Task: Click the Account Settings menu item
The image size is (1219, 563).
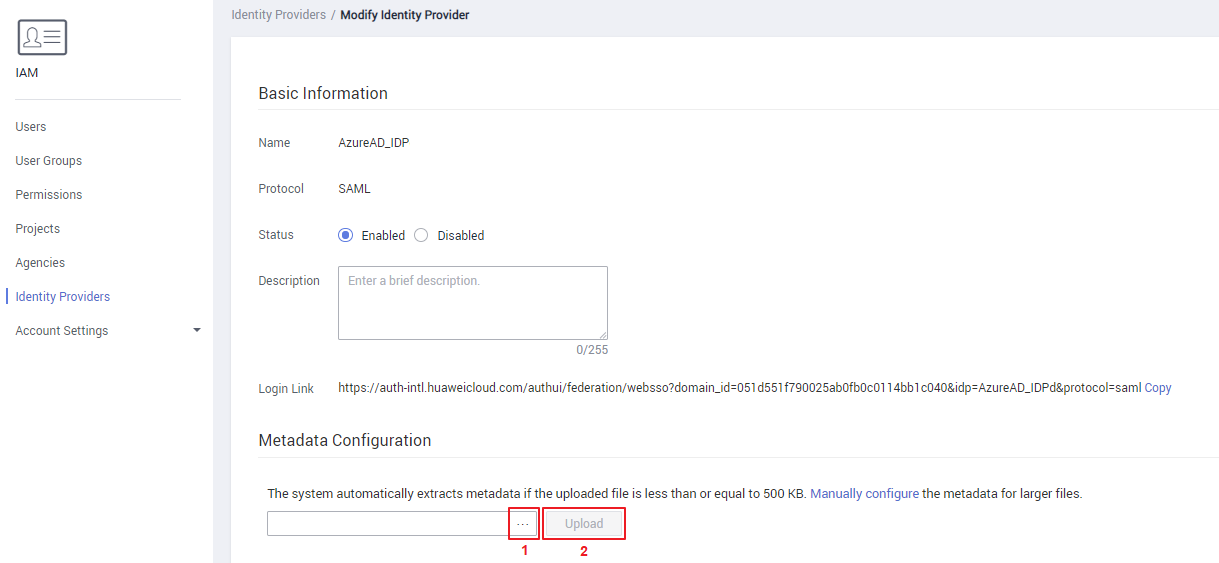Action: (x=62, y=331)
